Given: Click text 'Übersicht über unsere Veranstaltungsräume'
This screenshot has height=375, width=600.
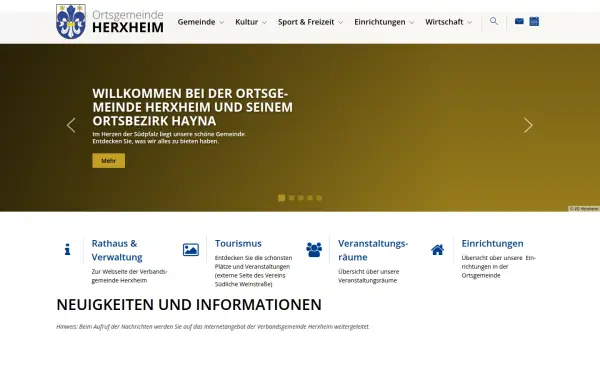Looking at the screenshot, I should [x=368, y=276].
